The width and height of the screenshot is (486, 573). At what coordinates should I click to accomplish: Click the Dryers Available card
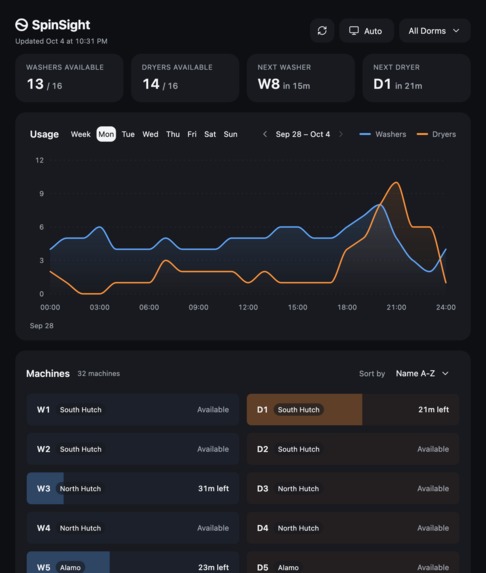[x=185, y=78]
